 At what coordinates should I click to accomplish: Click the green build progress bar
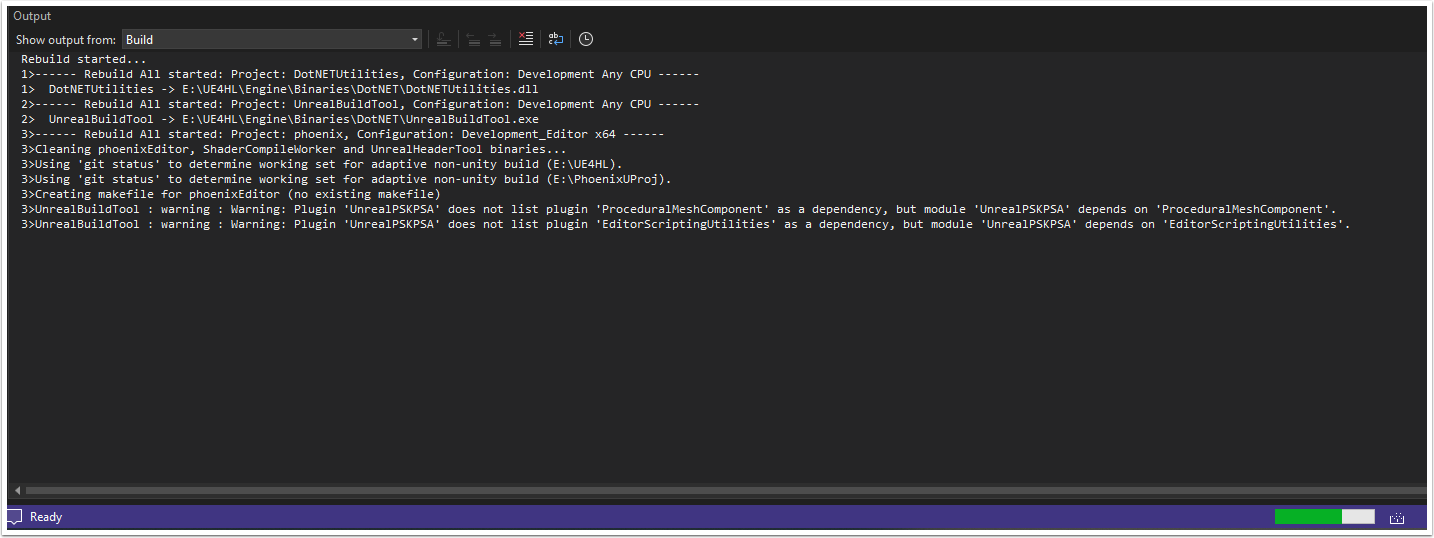[1325, 517]
